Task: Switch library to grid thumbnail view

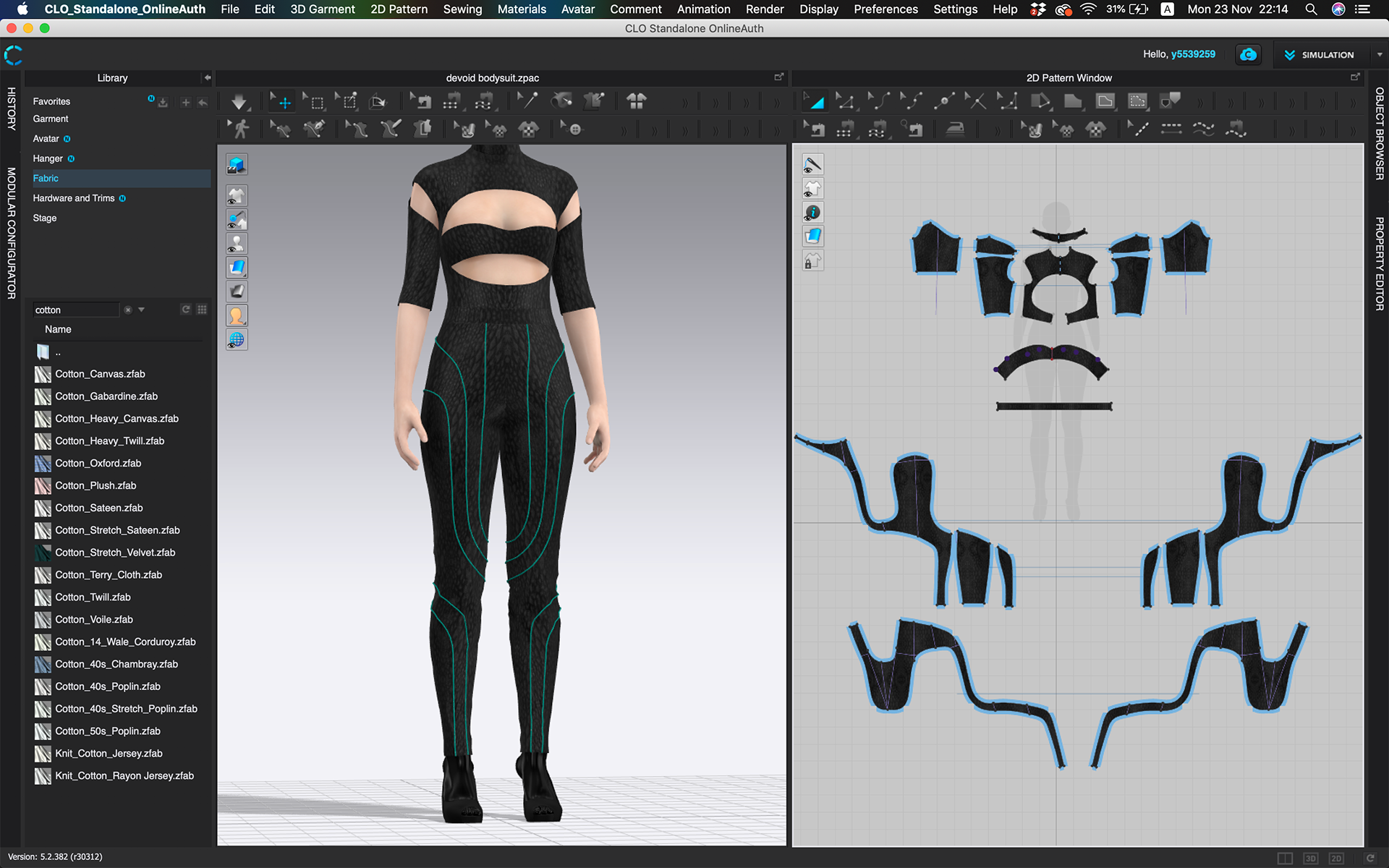Action: [x=202, y=310]
